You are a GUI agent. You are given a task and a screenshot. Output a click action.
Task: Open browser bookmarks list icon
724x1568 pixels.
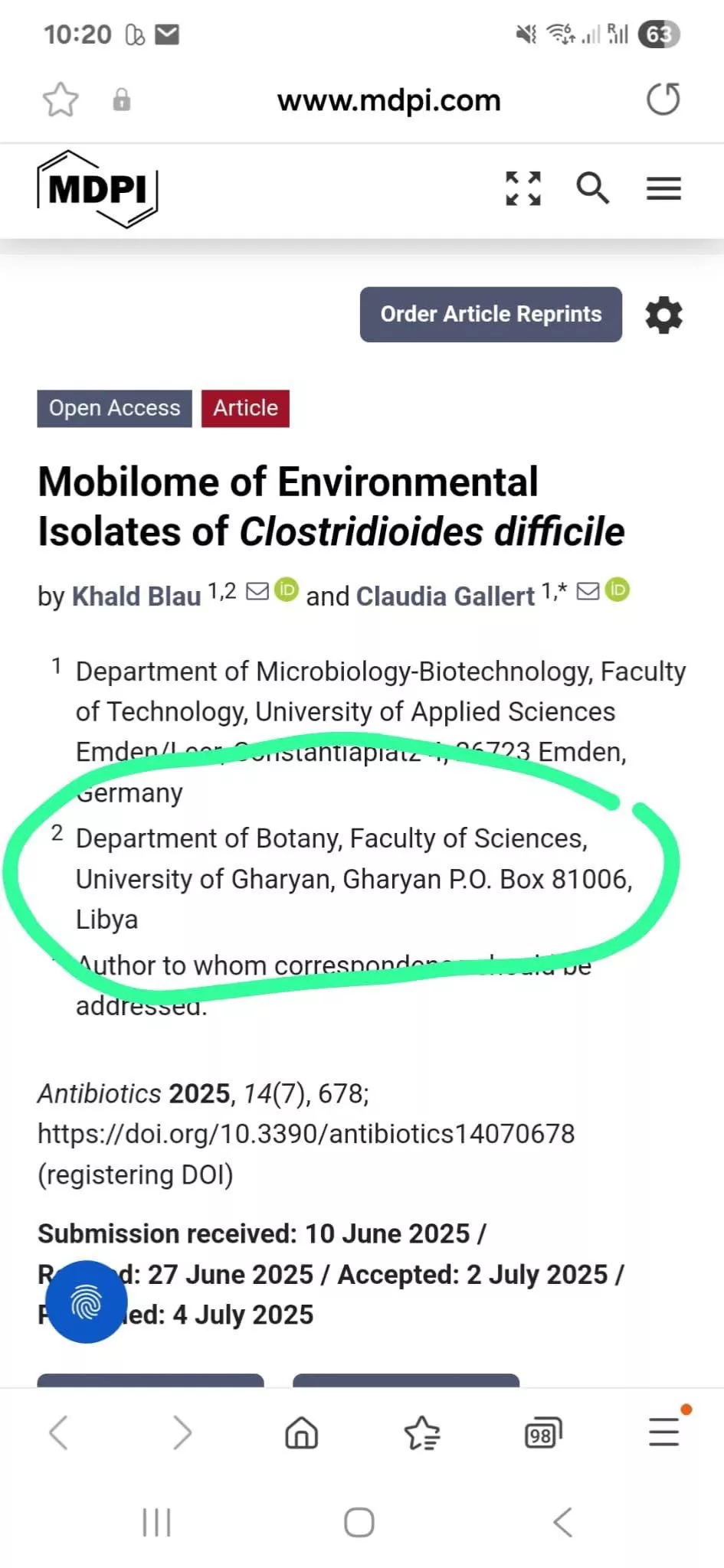coord(421,1433)
